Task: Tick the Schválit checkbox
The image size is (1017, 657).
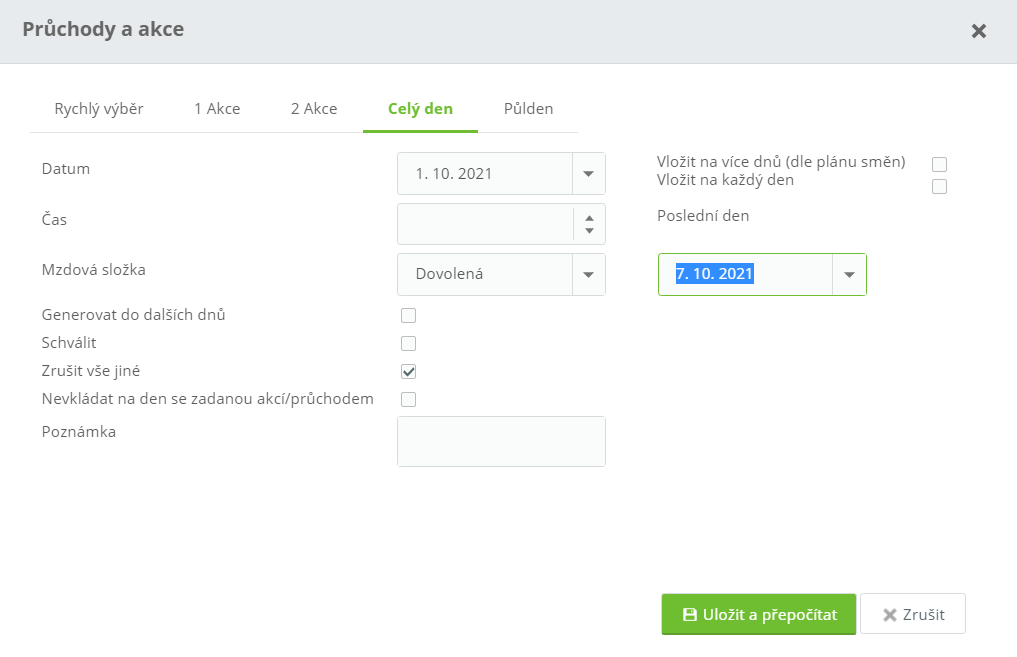Action: (408, 344)
